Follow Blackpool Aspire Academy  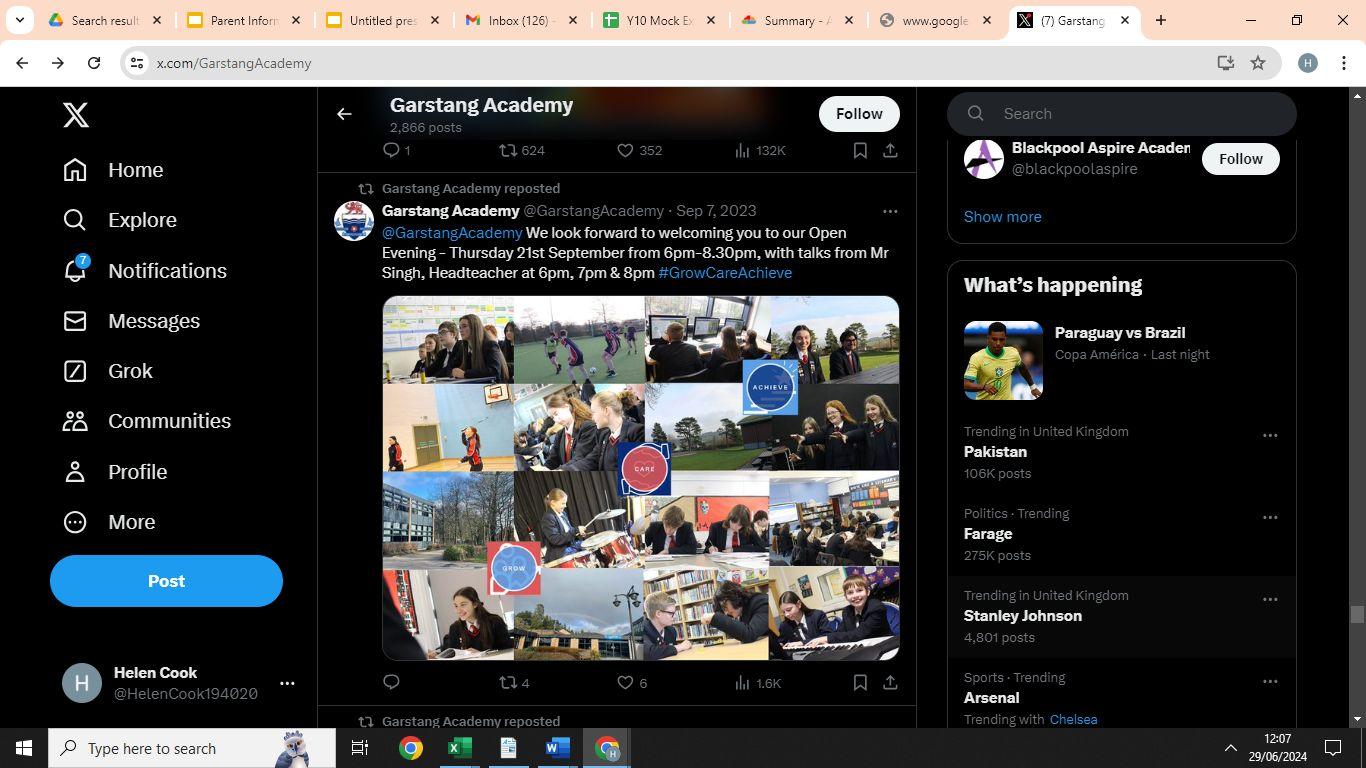(1241, 159)
